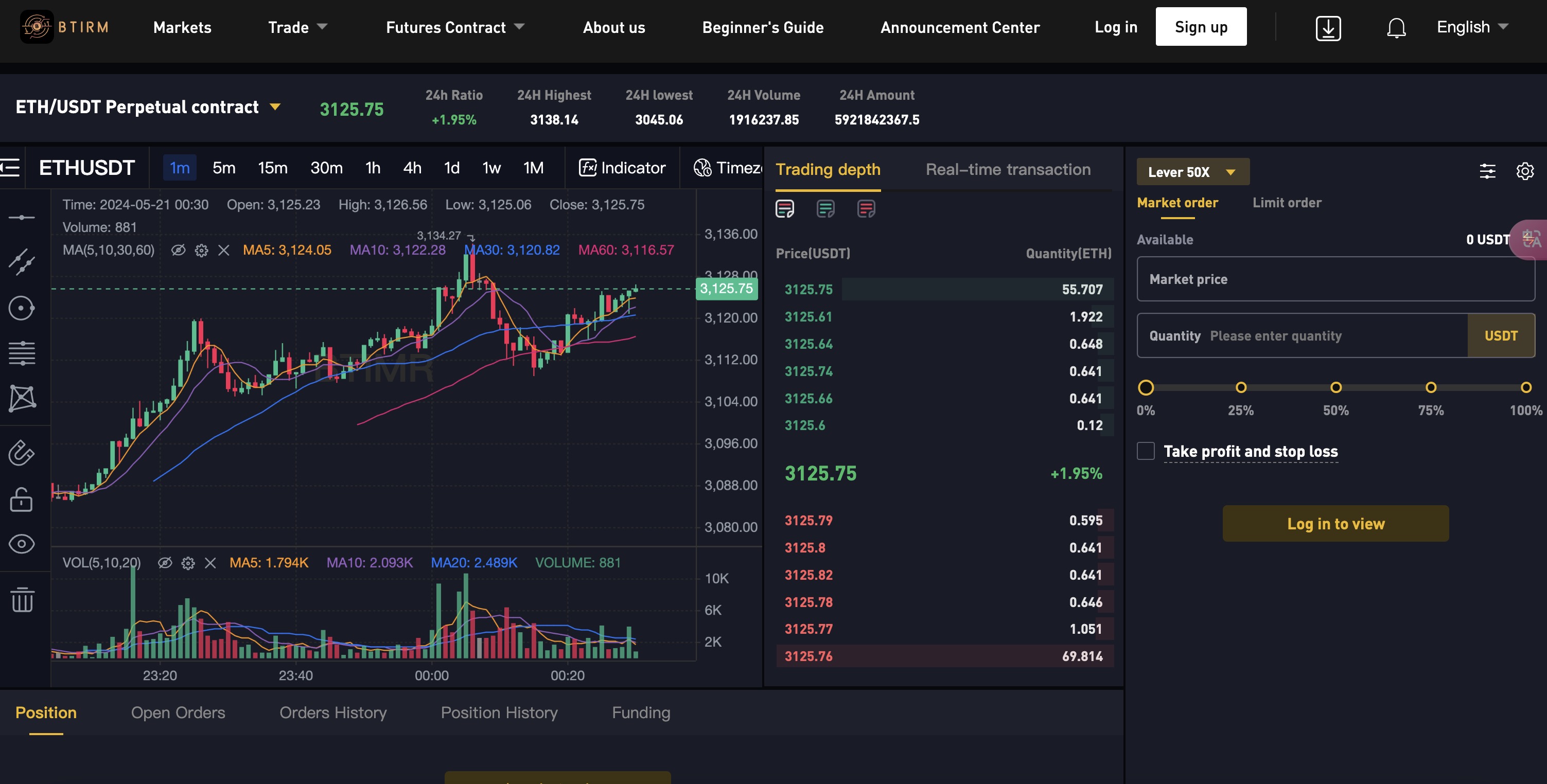The width and height of the screenshot is (1547, 784).
Task: Click the Log in link
Action: [x=1115, y=27]
